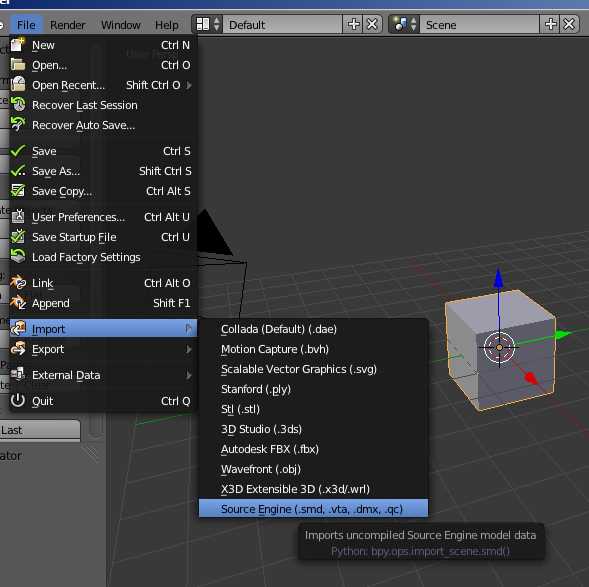The width and height of the screenshot is (589, 587).
Task: Delete the Default screen layout
Action: click(x=372, y=24)
